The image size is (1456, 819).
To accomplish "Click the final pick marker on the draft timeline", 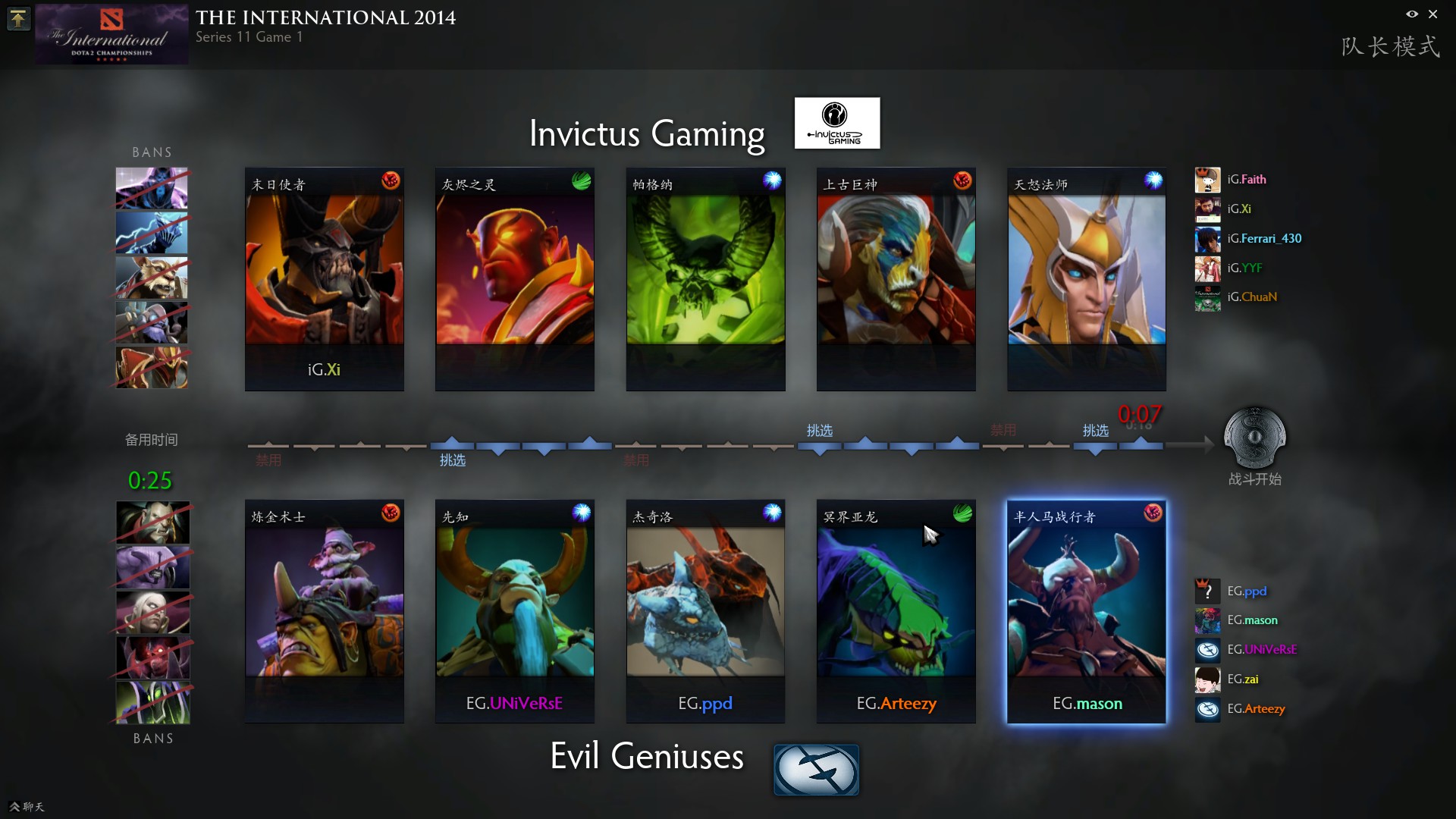I will click(x=1141, y=442).
